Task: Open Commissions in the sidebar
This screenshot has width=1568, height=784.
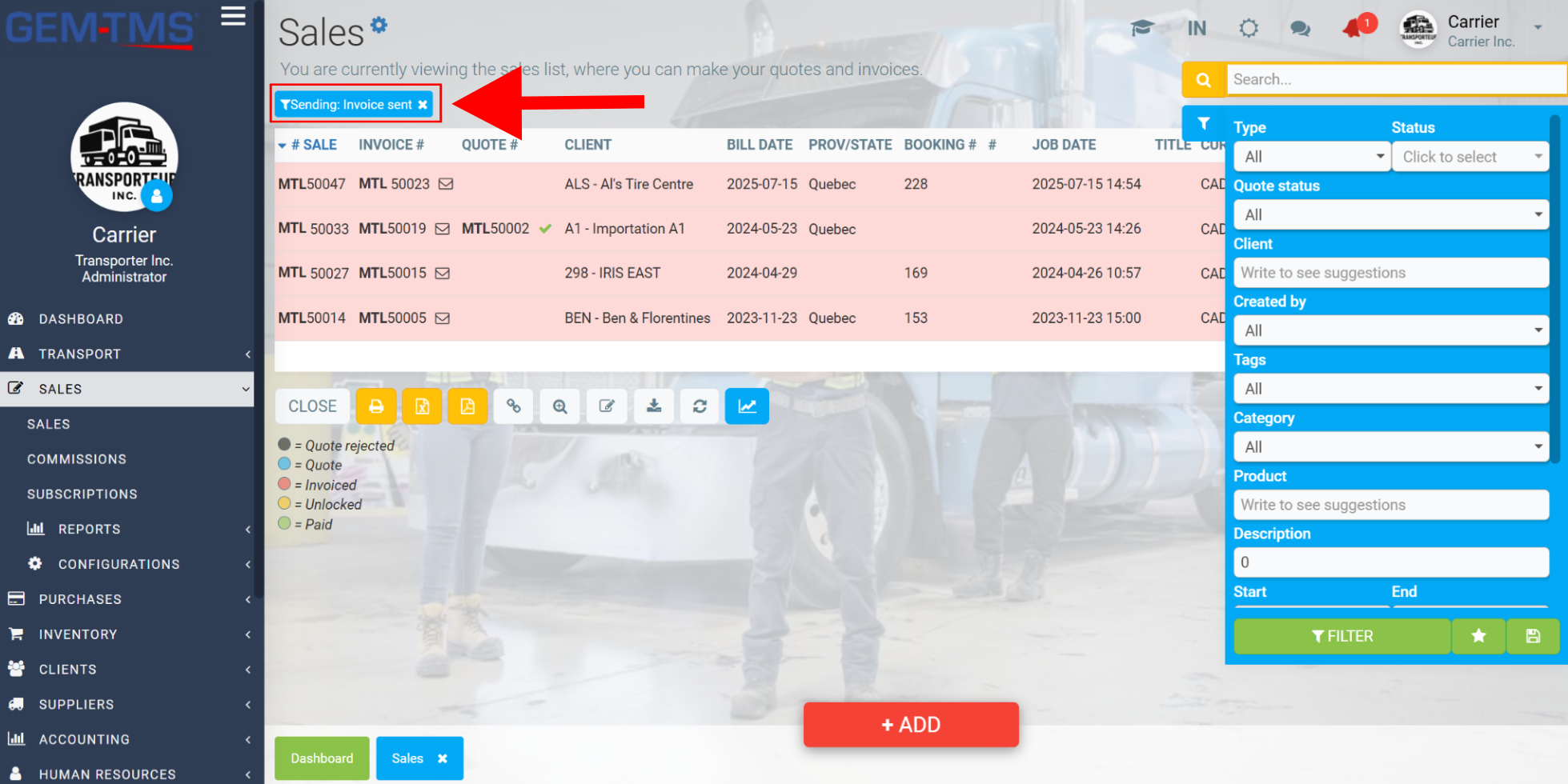Action: 77,459
